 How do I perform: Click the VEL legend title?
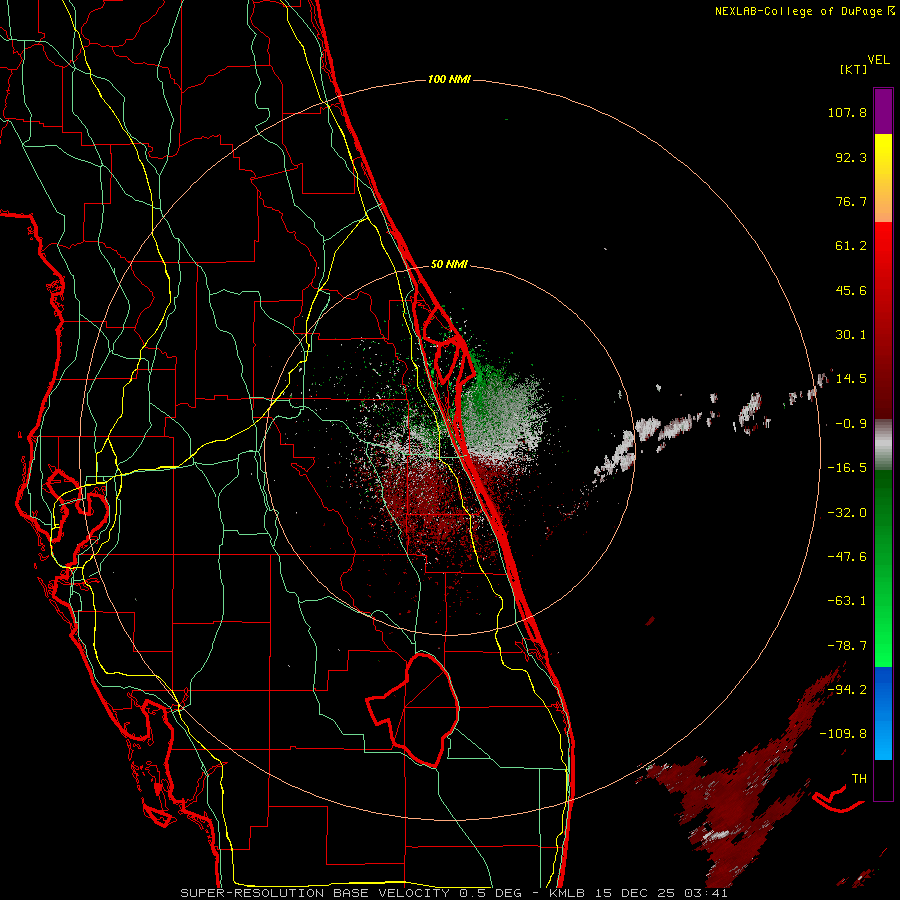(x=879, y=60)
